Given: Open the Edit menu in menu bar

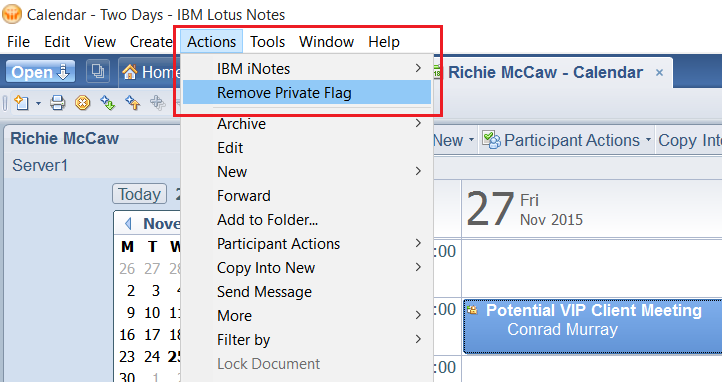Looking at the screenshot, I should pyautogui.click(x=57, y=42).
